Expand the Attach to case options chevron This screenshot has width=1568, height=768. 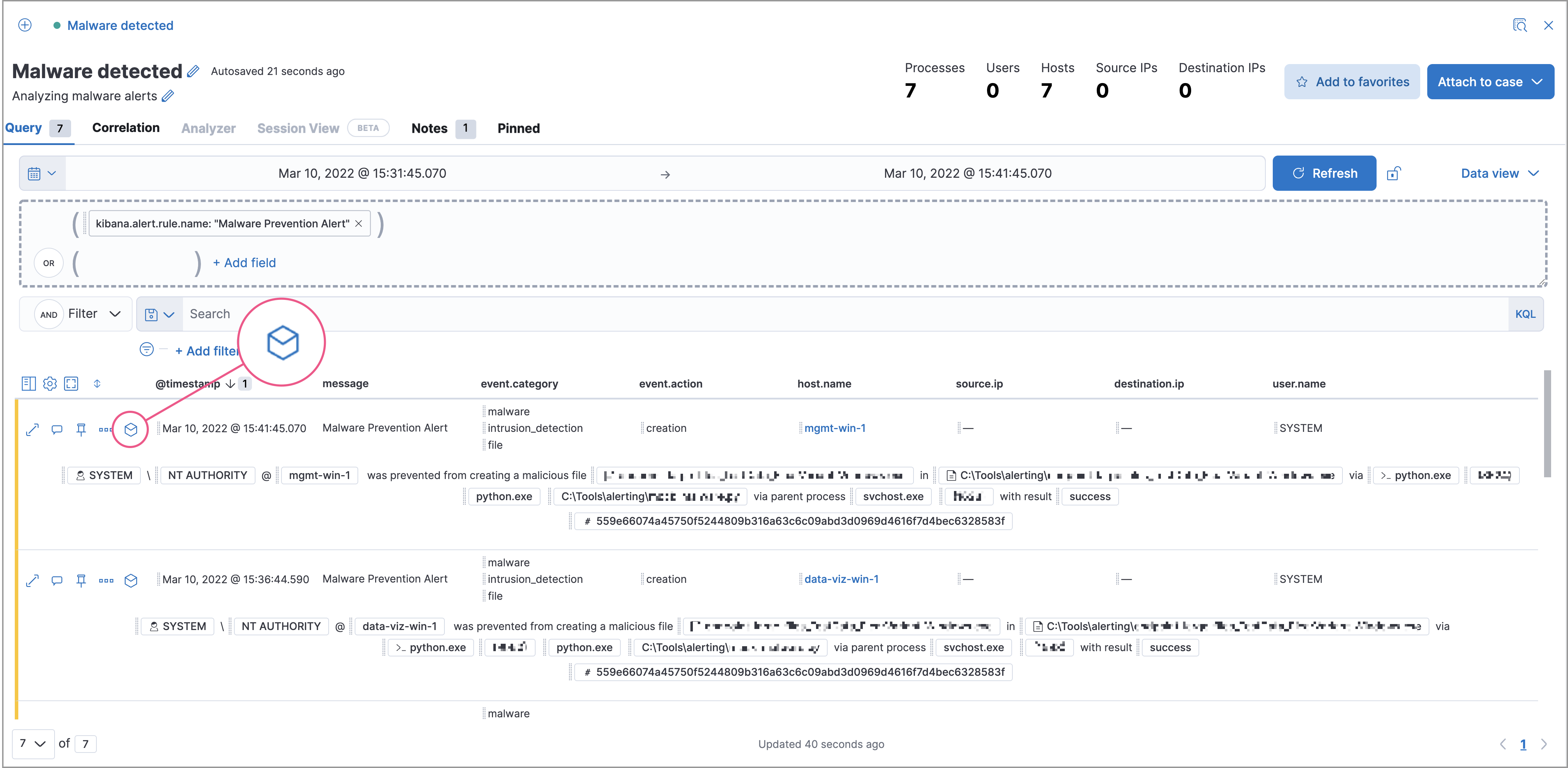point(1538,81)
